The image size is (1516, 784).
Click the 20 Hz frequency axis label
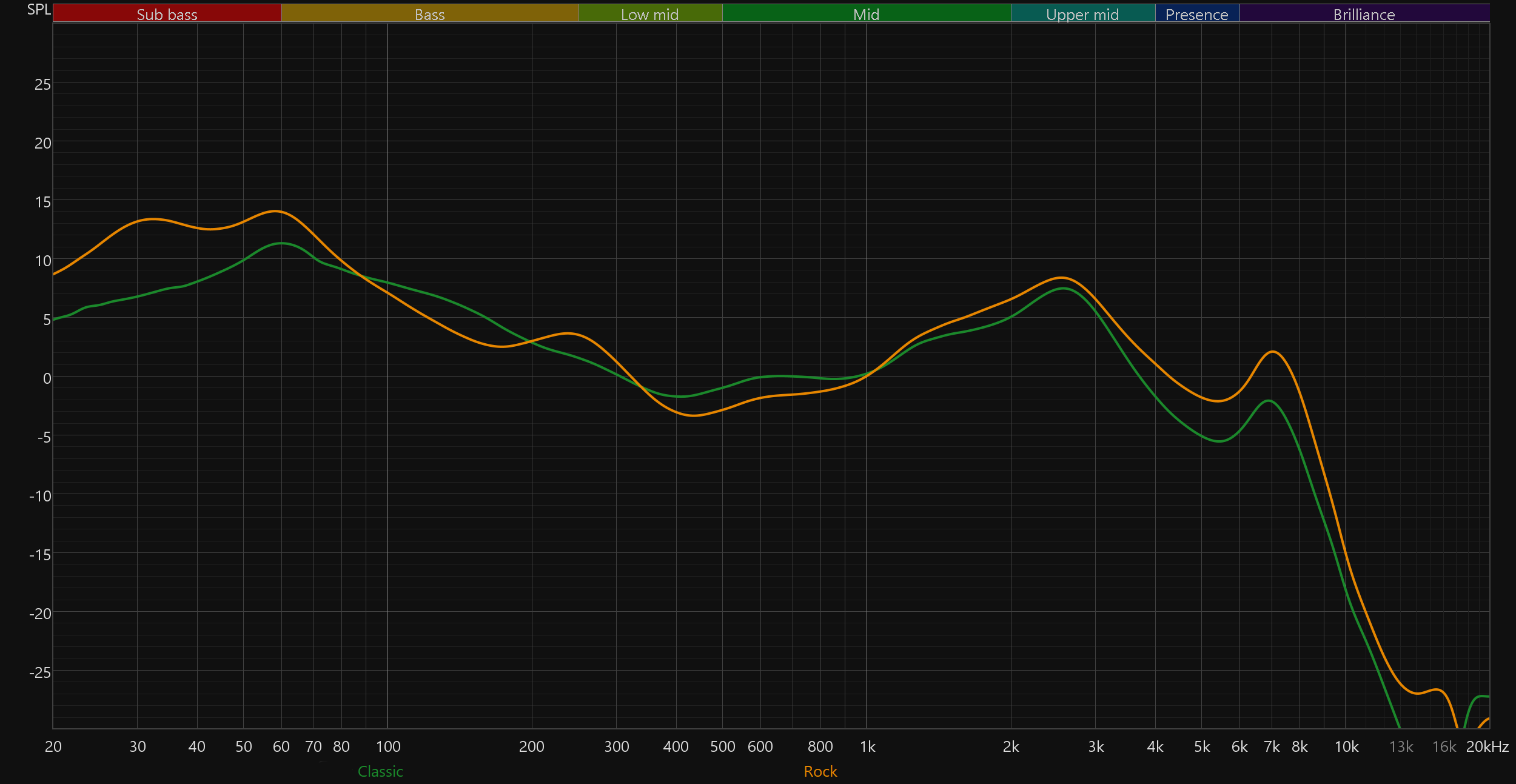click(53, 746)
